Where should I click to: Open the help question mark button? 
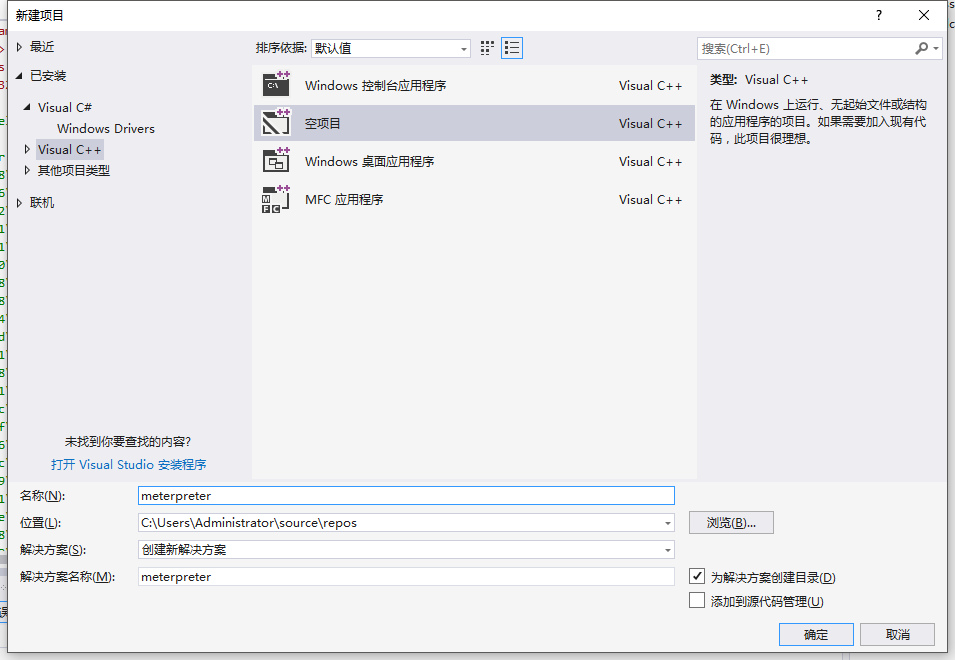878,15
